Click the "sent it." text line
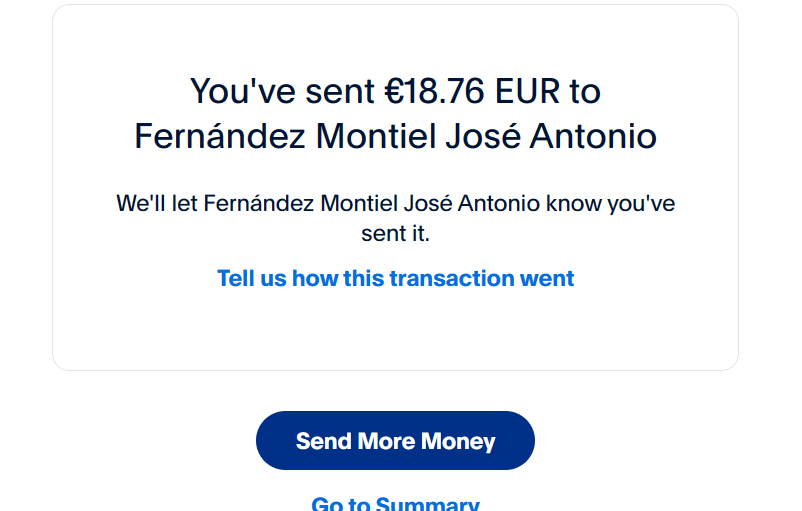Viewport: 802px width, 511px height. point(395,234)
